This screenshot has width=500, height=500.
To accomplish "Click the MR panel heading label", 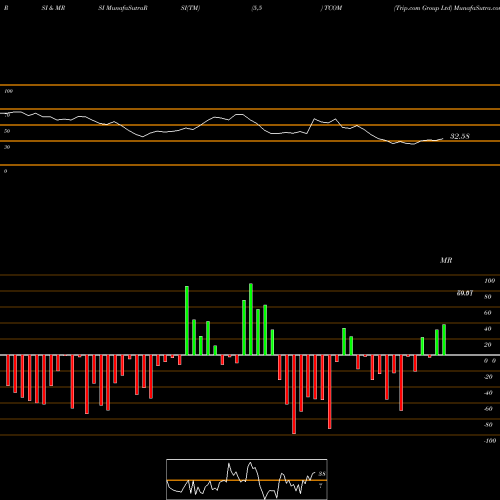I will click(x=446, y=260).
